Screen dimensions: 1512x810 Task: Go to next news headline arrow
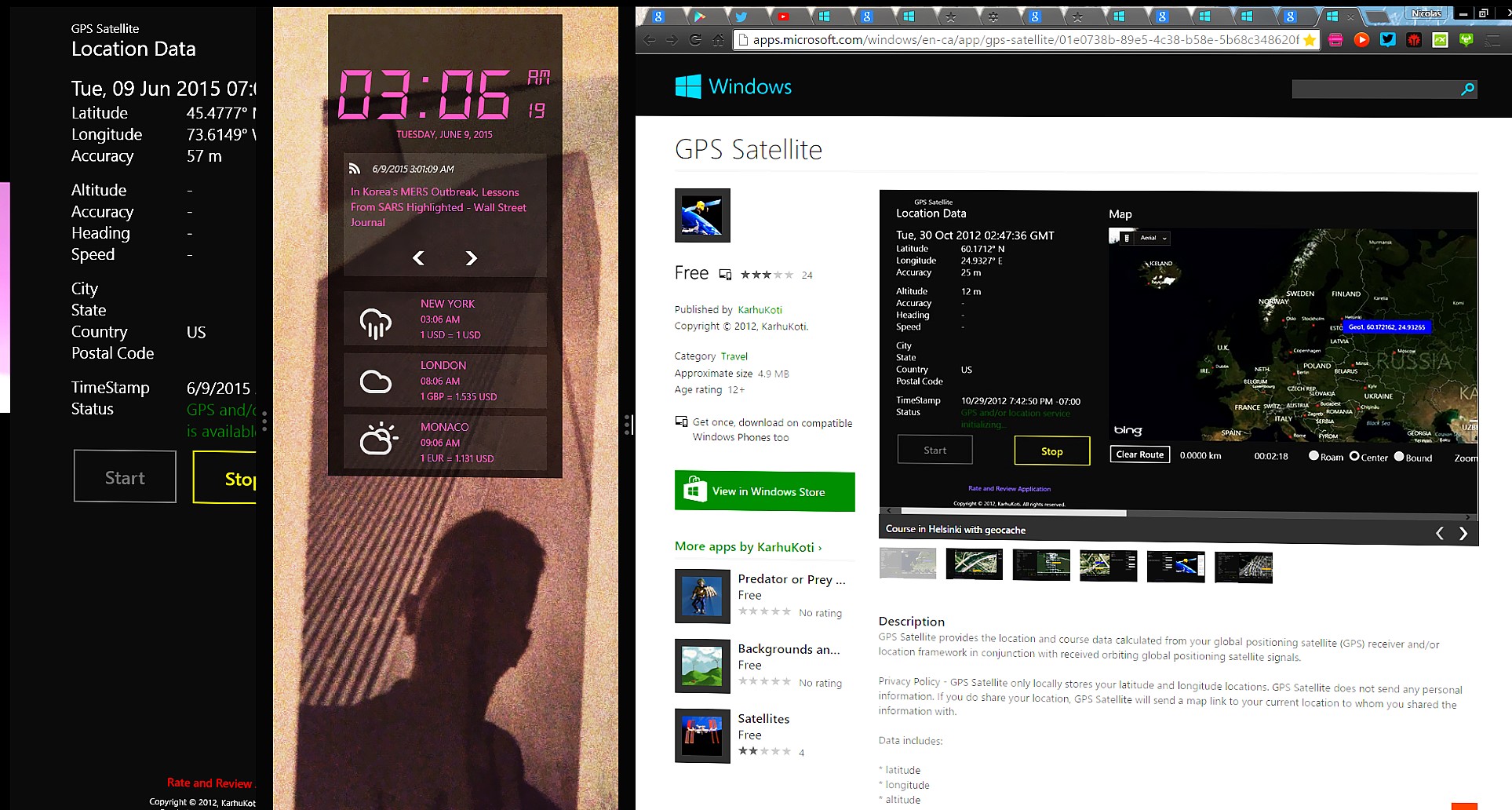point(471,258)
